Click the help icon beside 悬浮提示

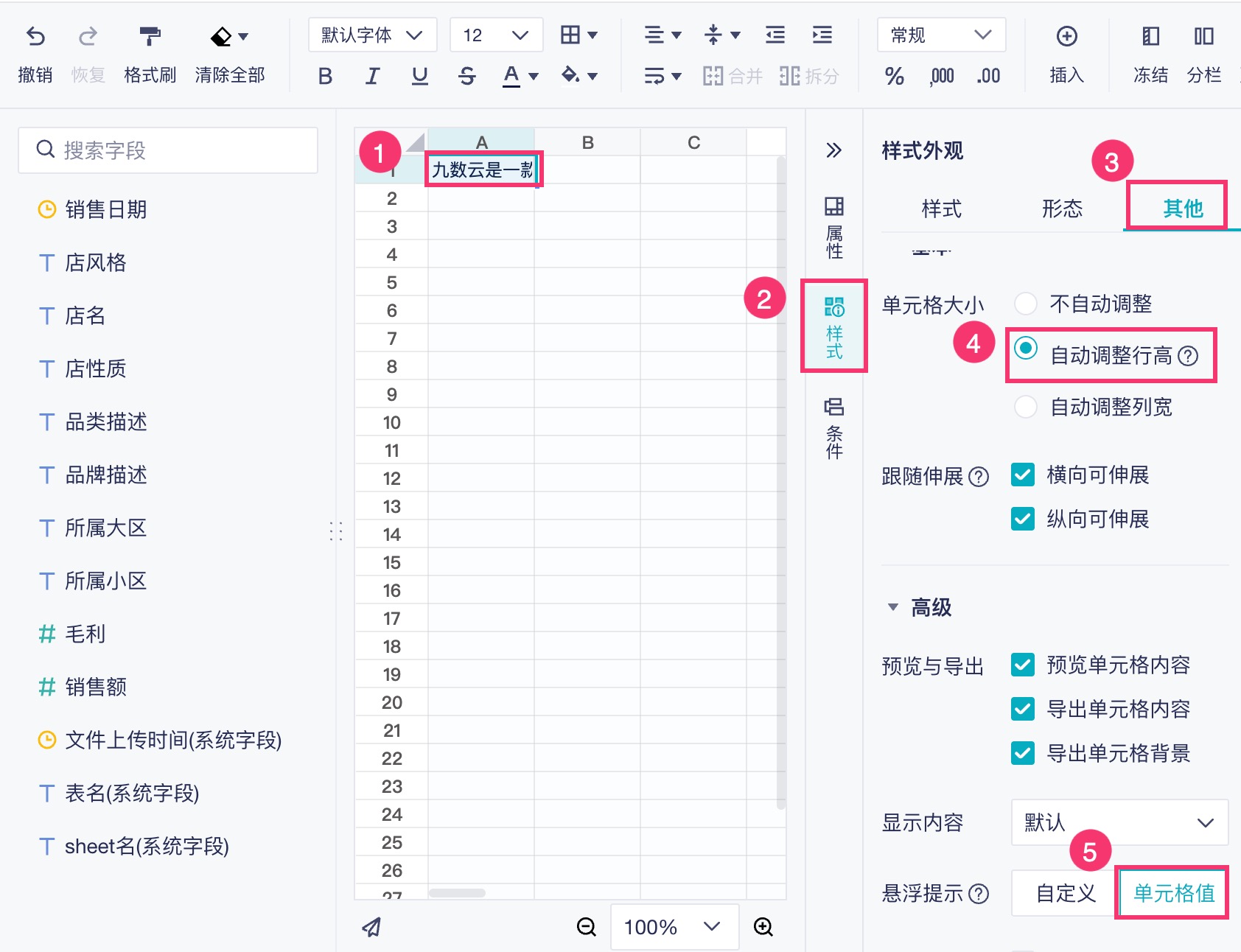(979, 894)
